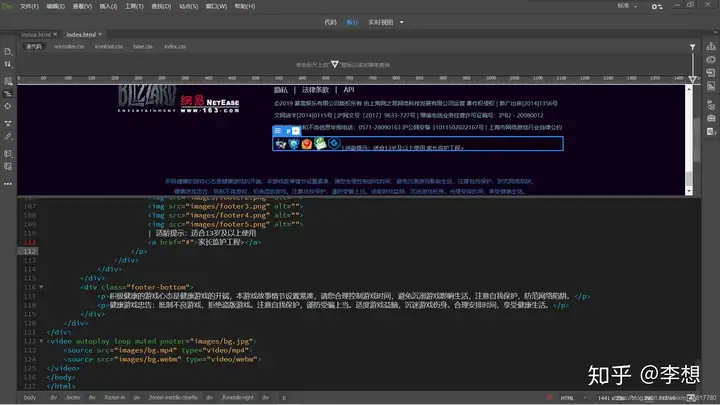Click the 隐私 link in preview
The height and width of the screenshot is (405, 720).
coord(281,90)
